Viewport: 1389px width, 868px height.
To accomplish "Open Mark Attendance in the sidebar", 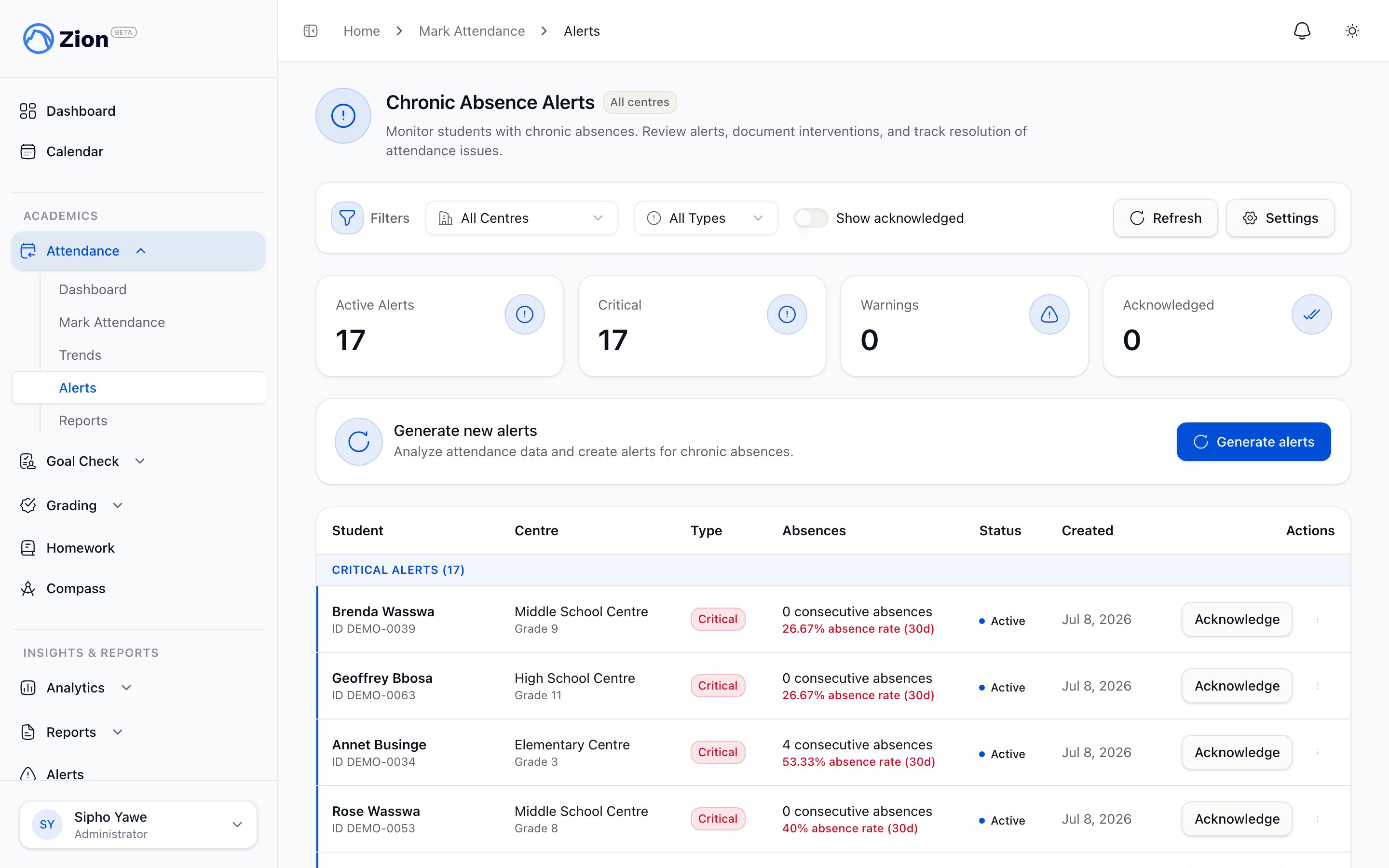I will pyautogui.click(x=112, y=322).
